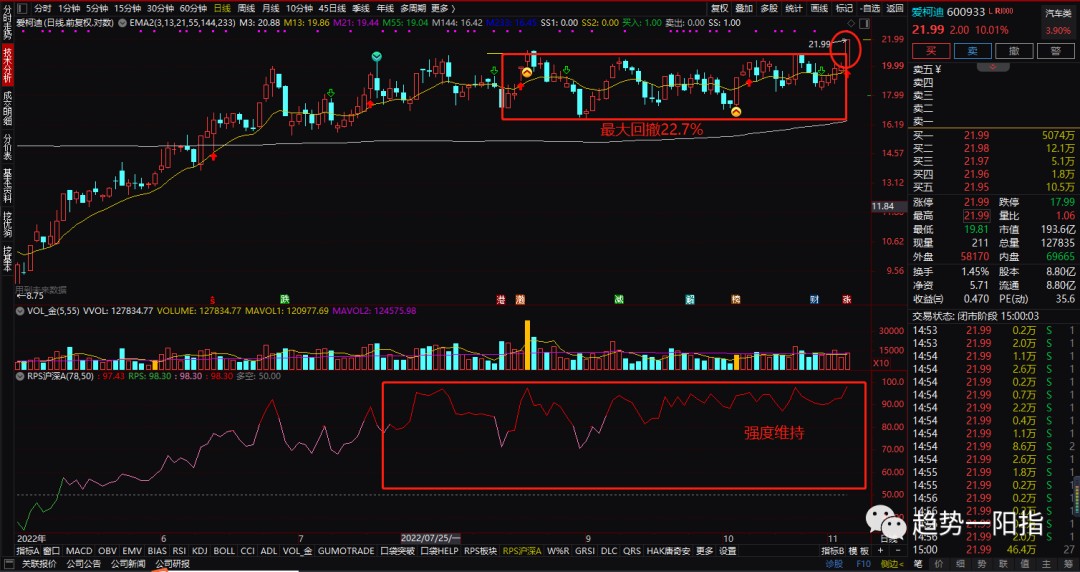Click the 撤 (cancel order) button
The width and height of the screenshot is (1080, 572).
coord(1014,50)
